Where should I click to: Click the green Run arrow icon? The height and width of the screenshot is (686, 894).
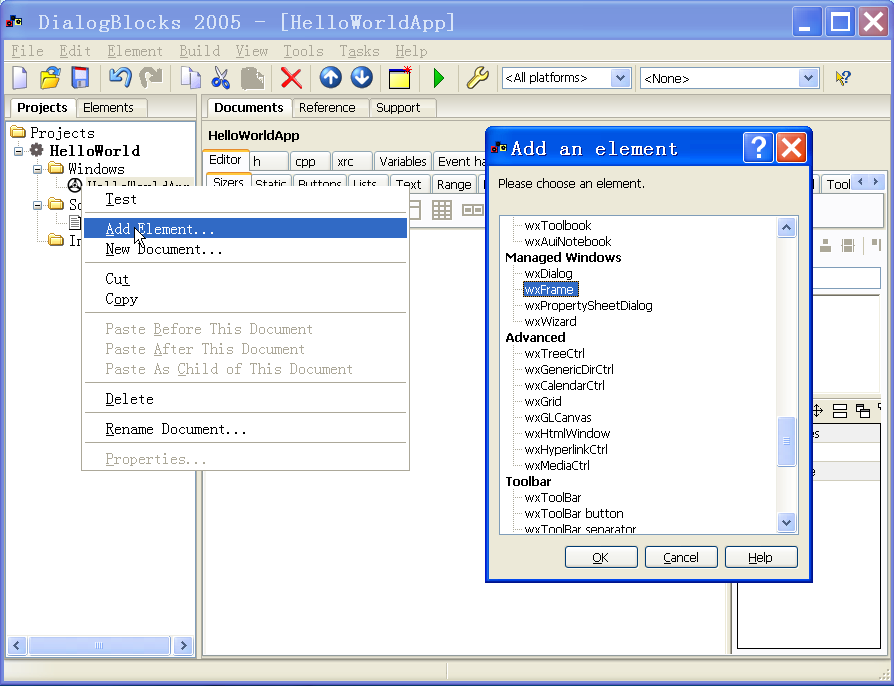(x=438, y=78)
